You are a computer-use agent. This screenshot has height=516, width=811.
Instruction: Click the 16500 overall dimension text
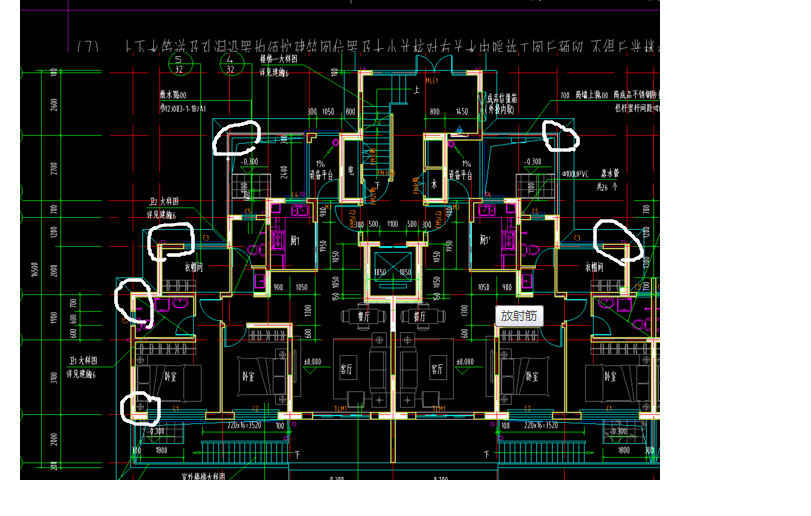[x=35, y=269]
